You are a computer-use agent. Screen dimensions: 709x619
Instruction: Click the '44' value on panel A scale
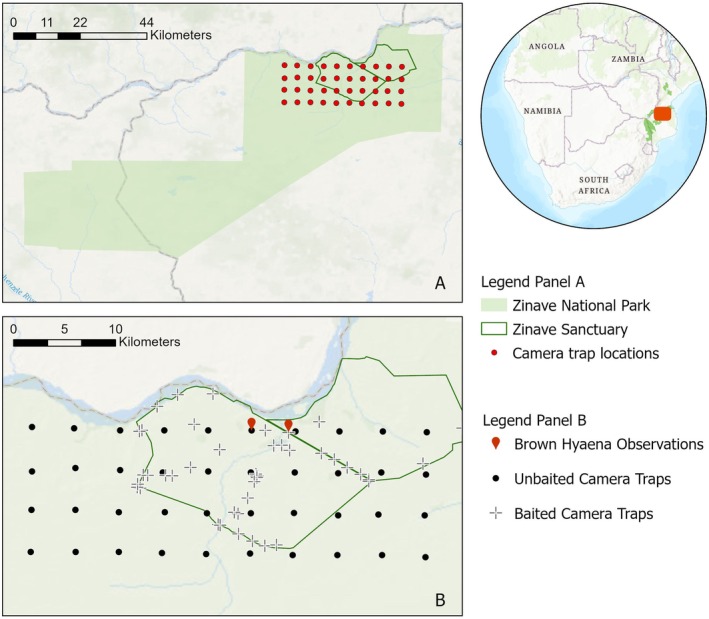146,22
